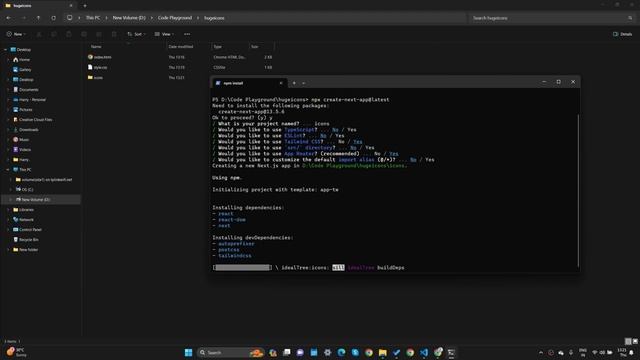The image size is (640, 360).
Task: Open the terminal profiles dropdown arrow
Action: tap(304, 83)
